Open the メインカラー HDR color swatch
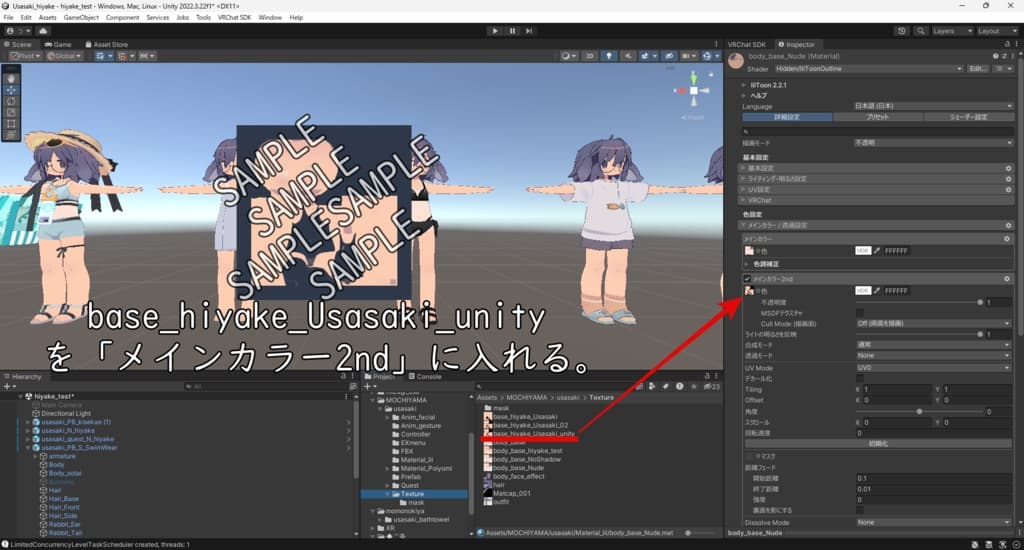The image size is (1024, 550). coord(862,251)
